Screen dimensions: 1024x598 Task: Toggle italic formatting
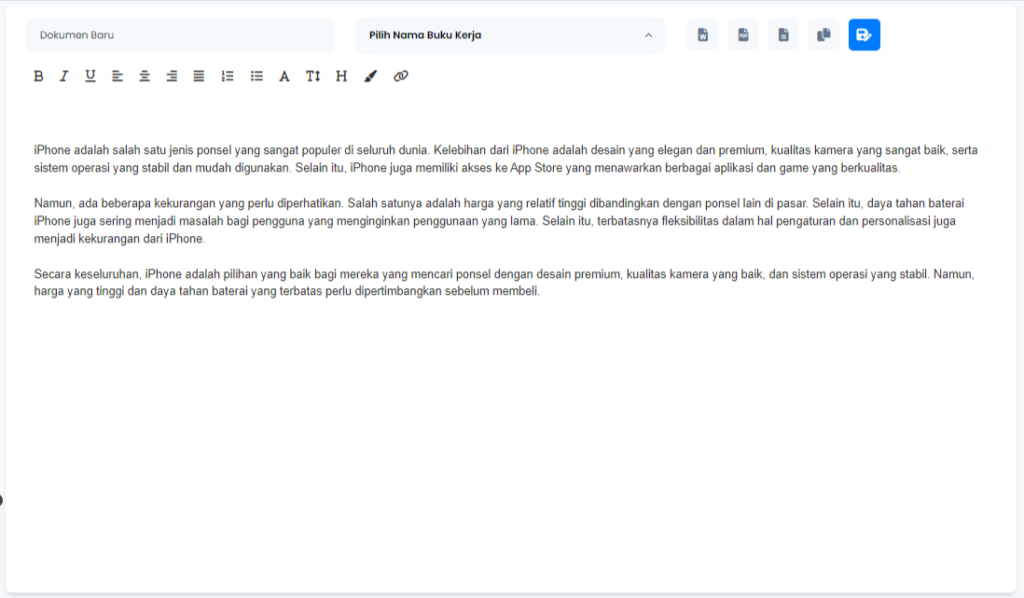(64, 76)
